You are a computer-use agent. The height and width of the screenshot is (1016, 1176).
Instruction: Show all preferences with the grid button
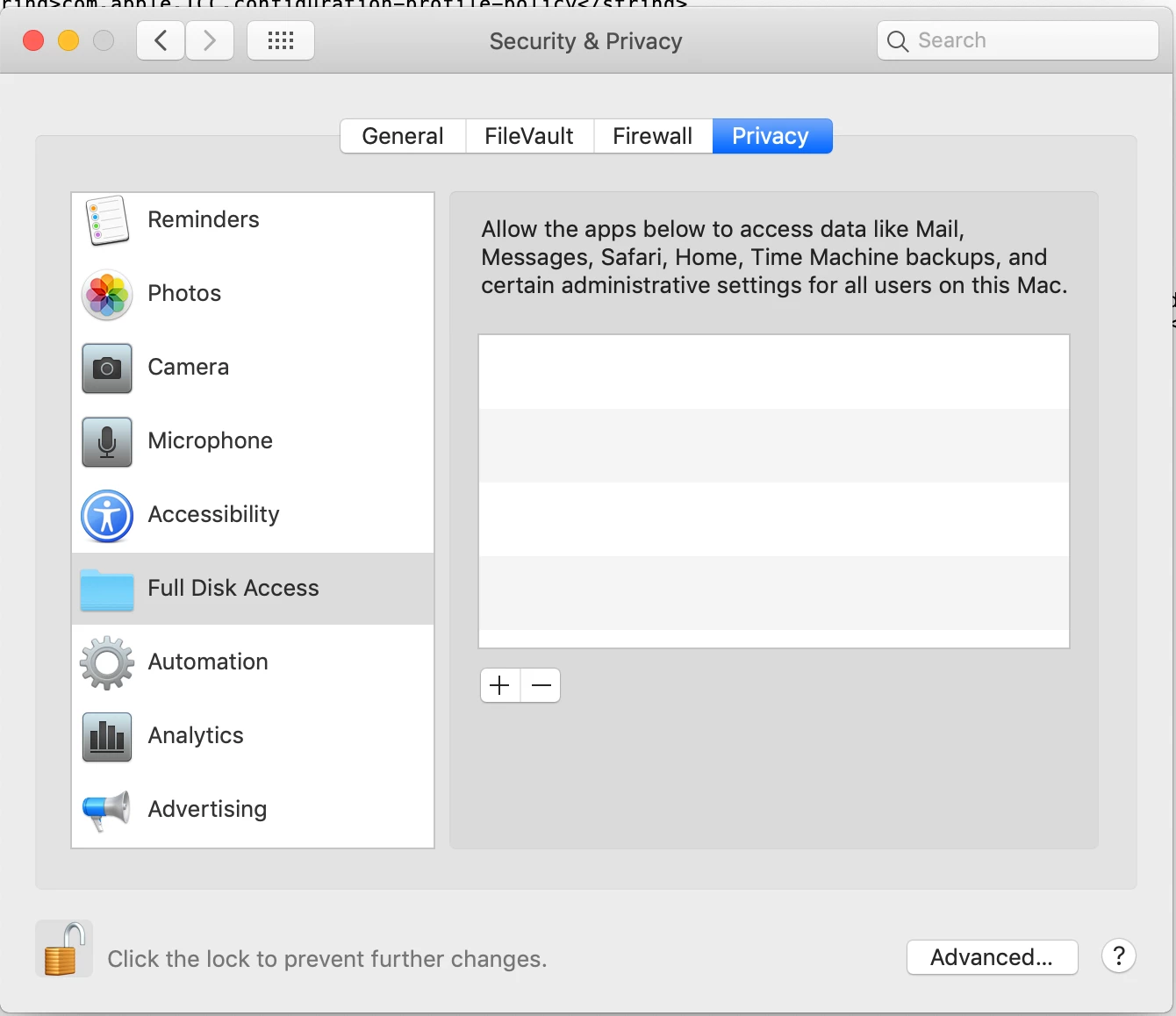coord(281,40)
